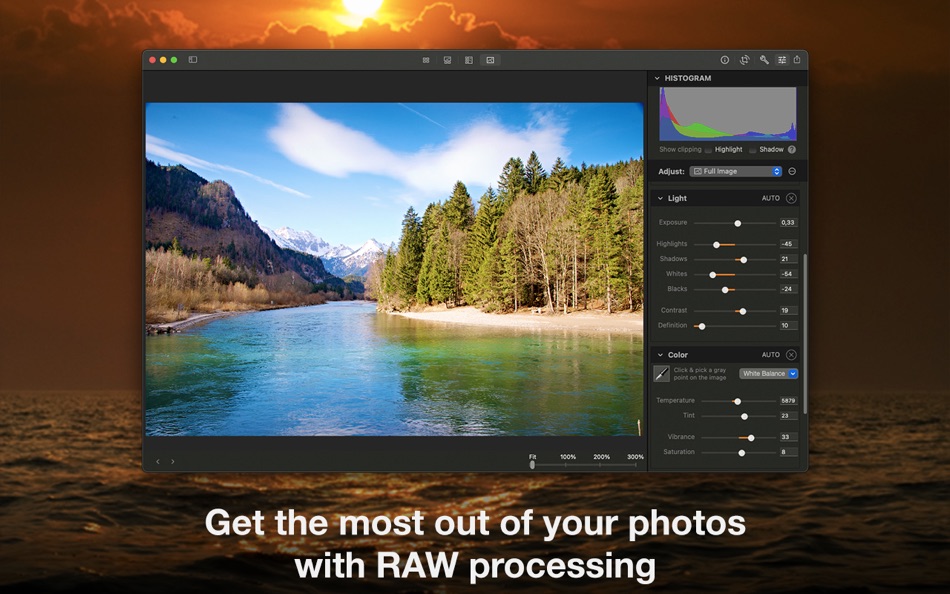Click the Fit zoom option

point(533,456)
